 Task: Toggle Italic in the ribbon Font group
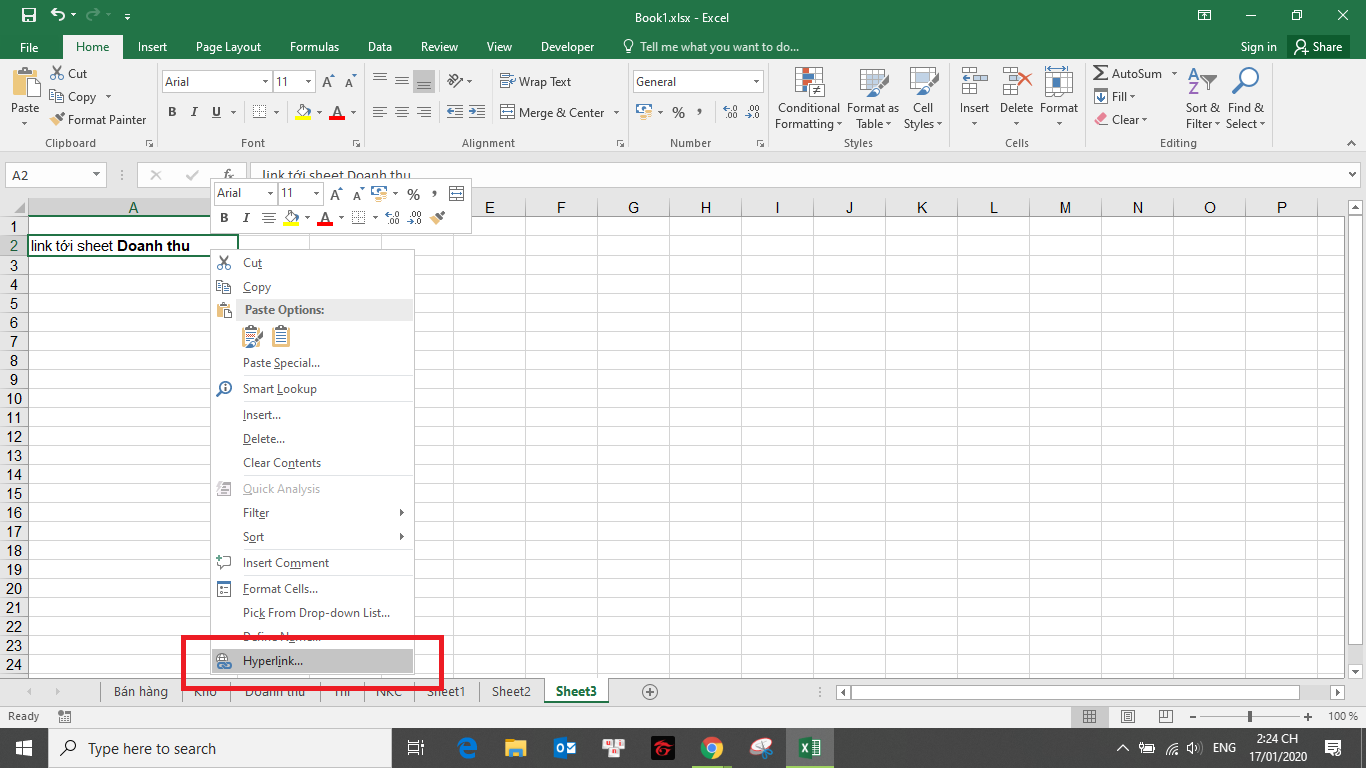click(194, 113)
